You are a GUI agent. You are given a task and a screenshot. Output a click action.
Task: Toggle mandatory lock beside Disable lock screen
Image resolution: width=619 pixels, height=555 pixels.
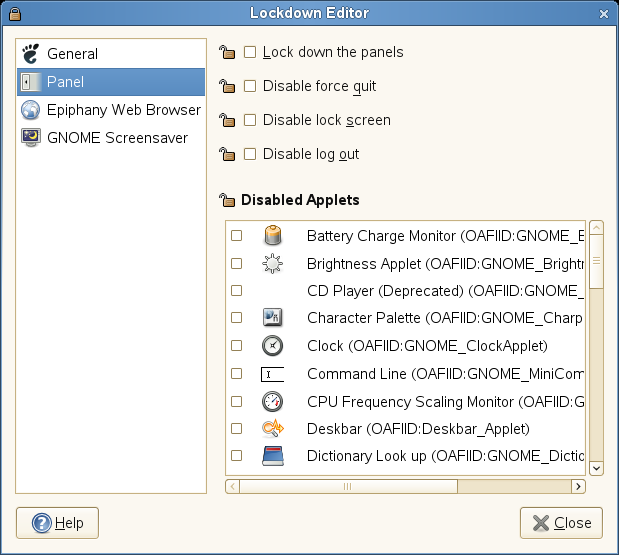(x=227, y=120)
